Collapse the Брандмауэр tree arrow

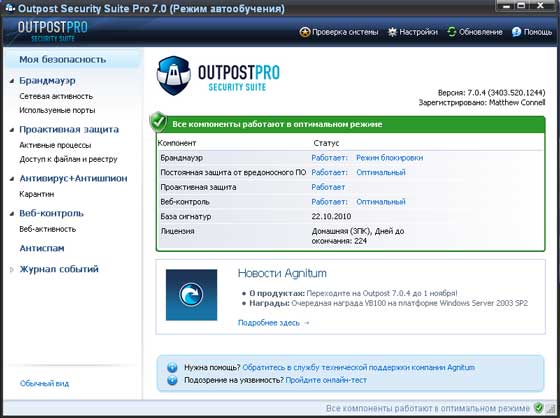pyautogui.click(x=12, y=81)
